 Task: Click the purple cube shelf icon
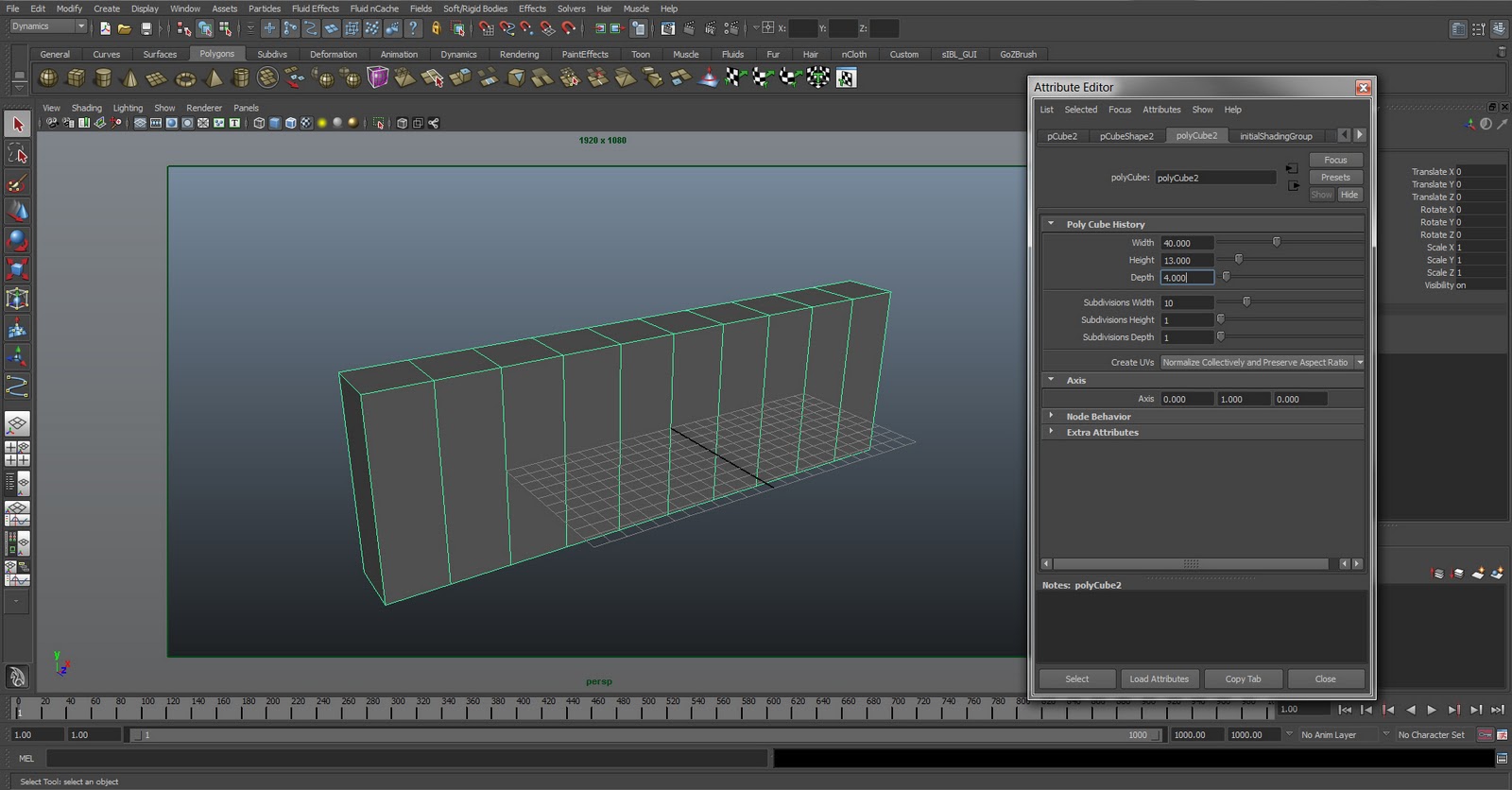(378, 77)
